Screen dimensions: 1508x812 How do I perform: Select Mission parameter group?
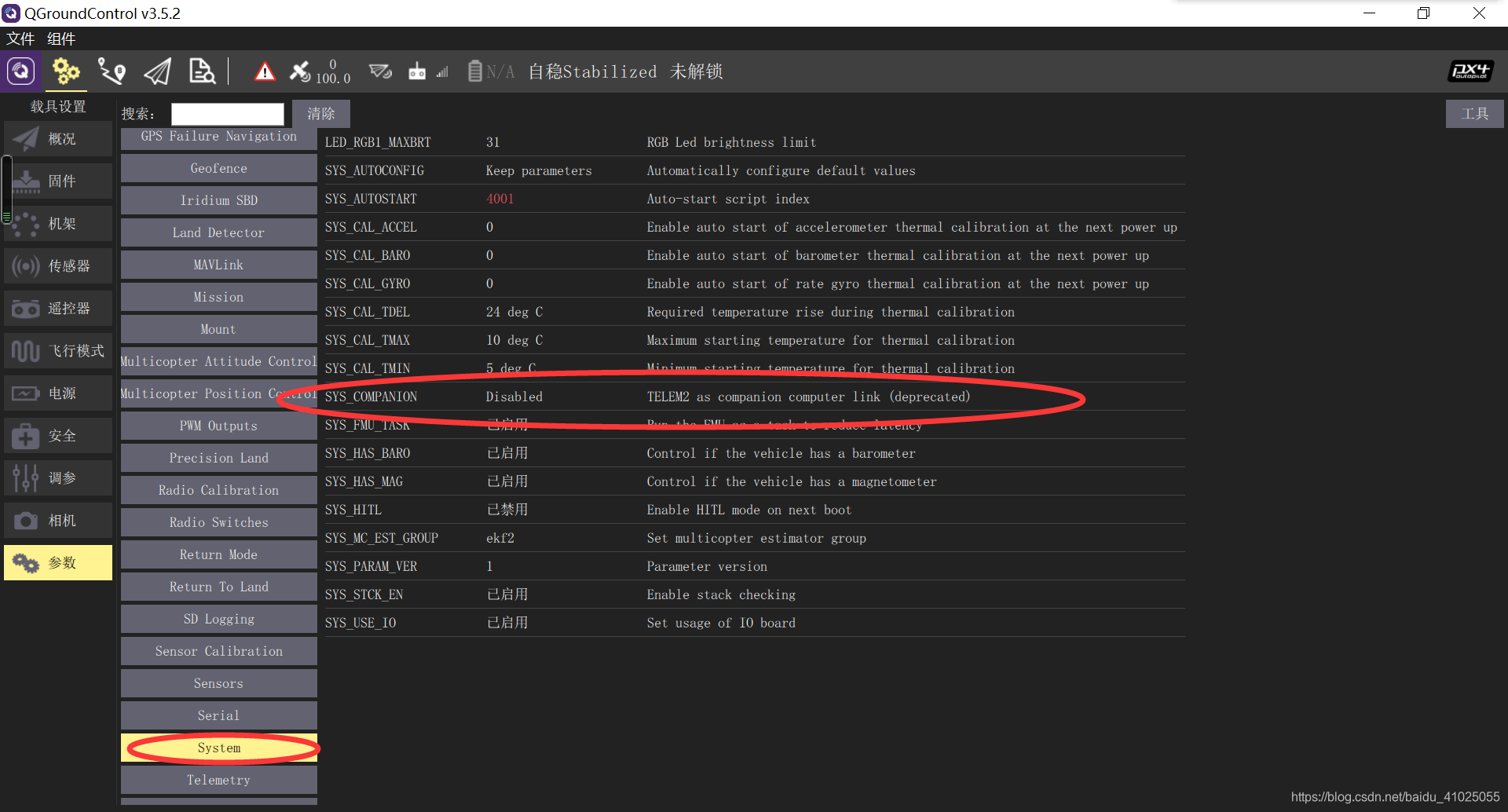(219, 297)
